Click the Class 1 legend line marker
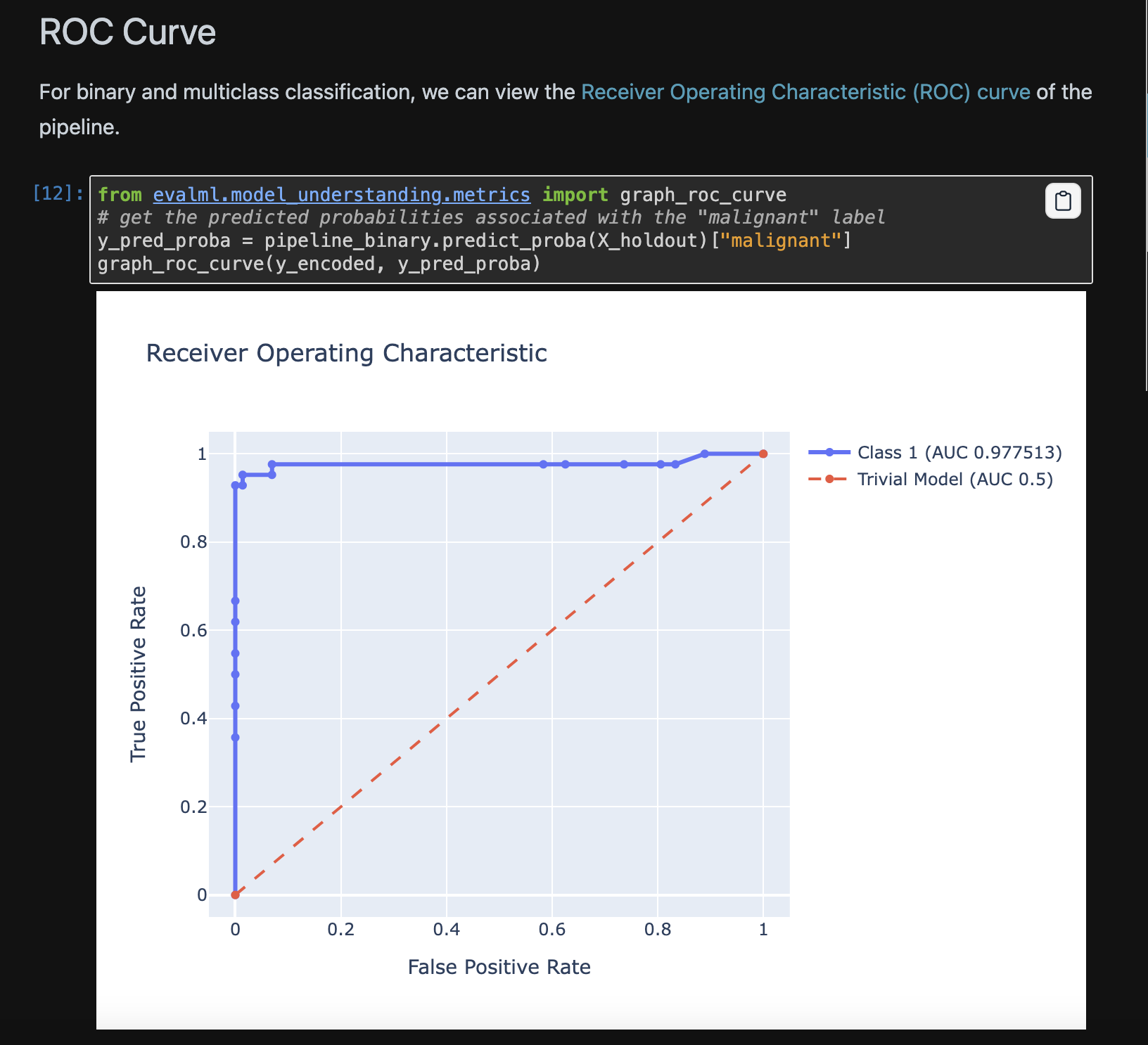 pyautogui.click(x=830, y=452)
